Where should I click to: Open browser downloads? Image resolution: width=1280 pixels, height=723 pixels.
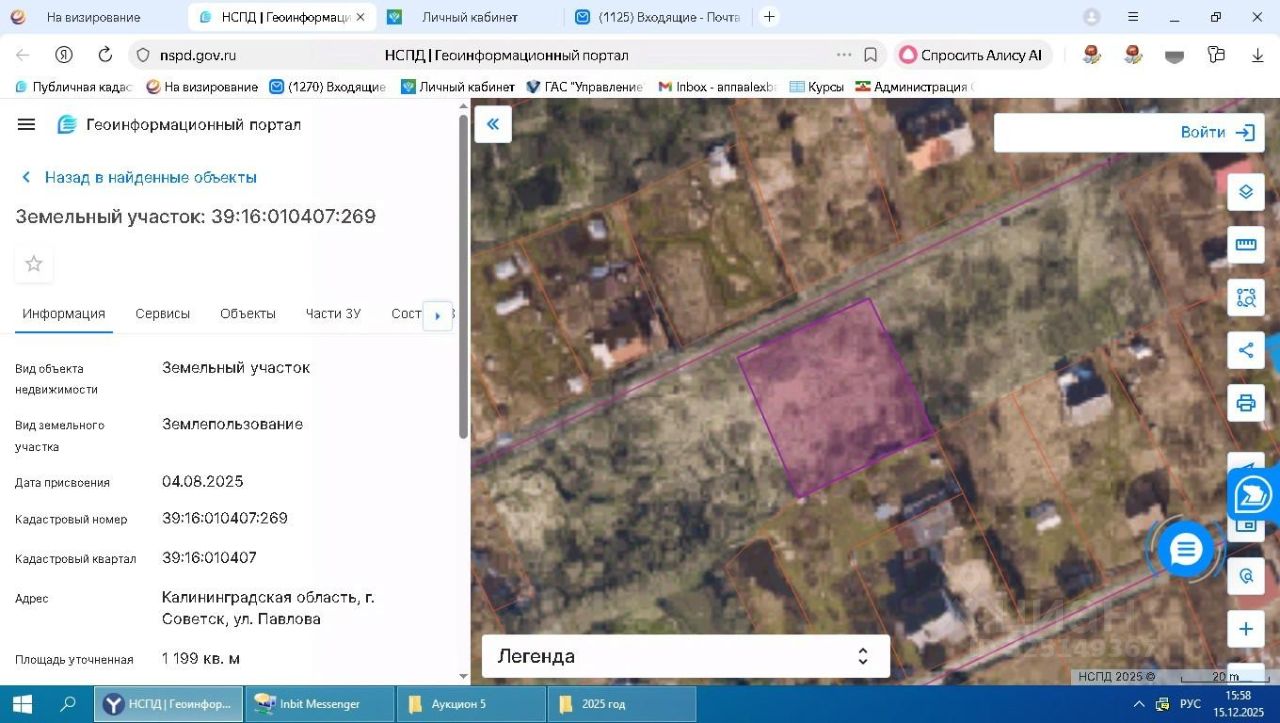tap(1258, 55)
